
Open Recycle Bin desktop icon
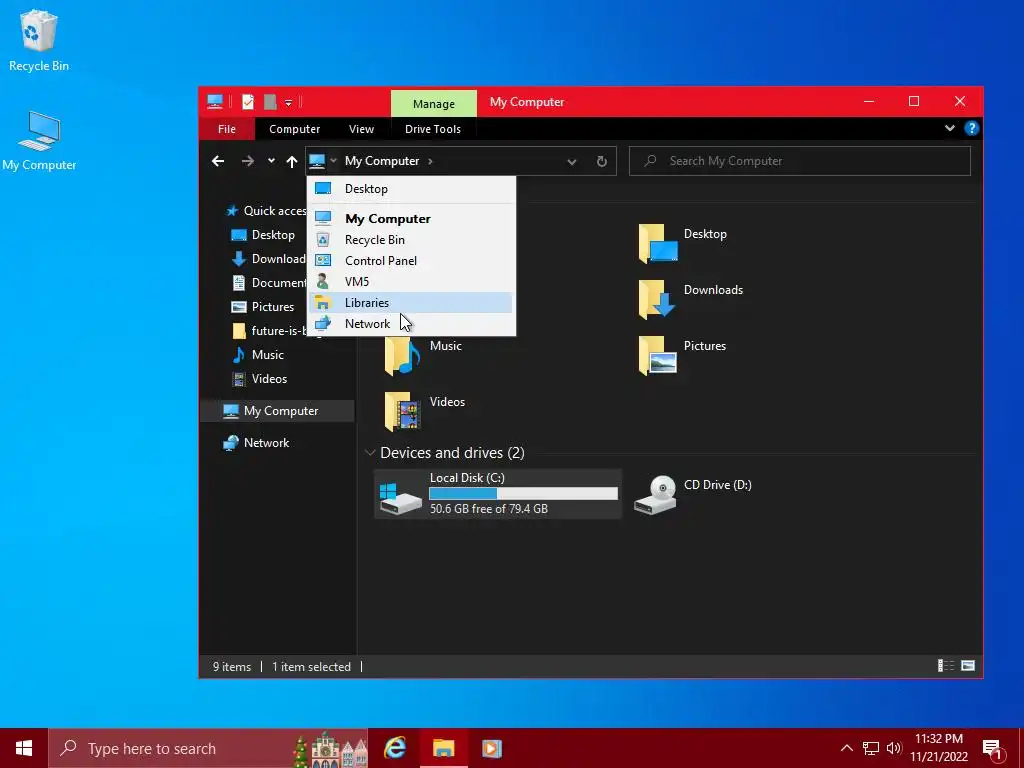(39, 40)
